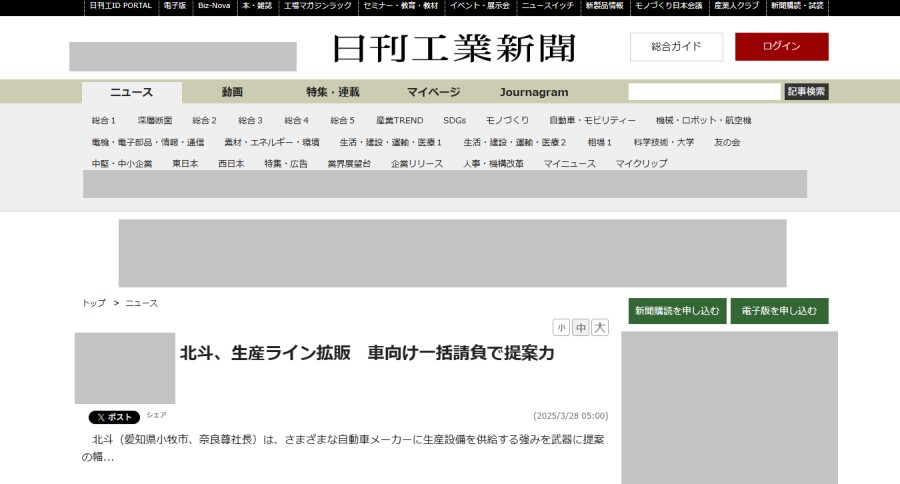Open the モノづくり category
The image size is (900, 484).
507,121
